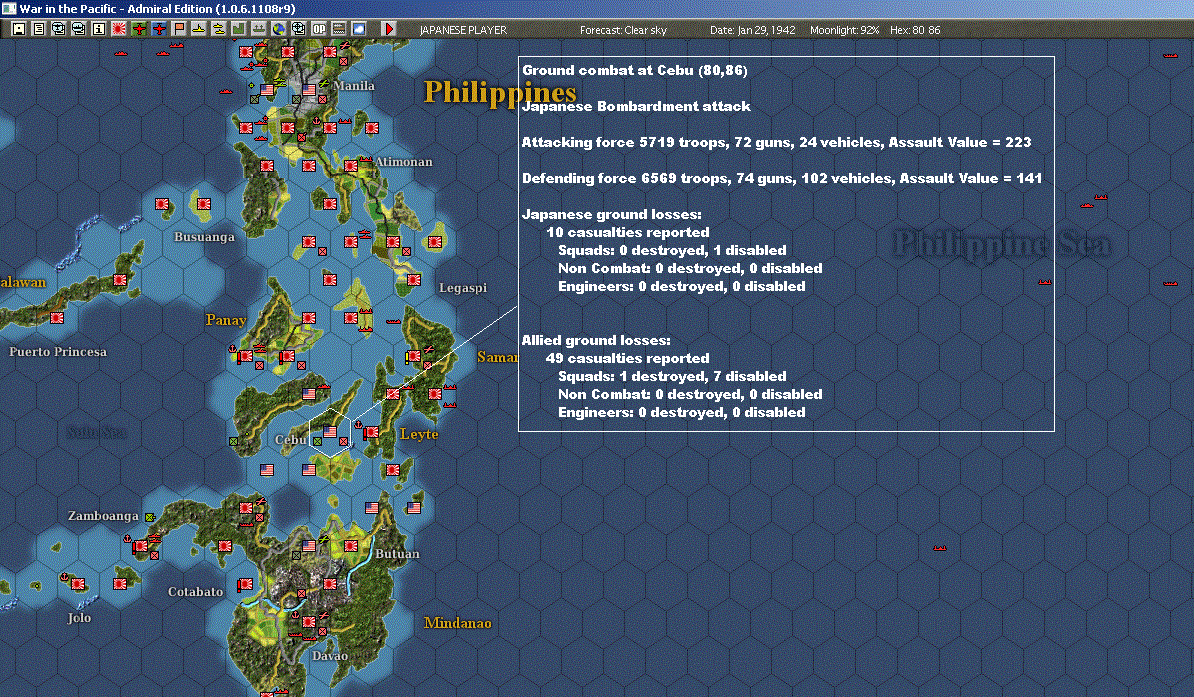Click 'Squads: 1 destroyed, 7 disabled' line
This screenshot has width=1194, height=697.
[x=672, y=376]
